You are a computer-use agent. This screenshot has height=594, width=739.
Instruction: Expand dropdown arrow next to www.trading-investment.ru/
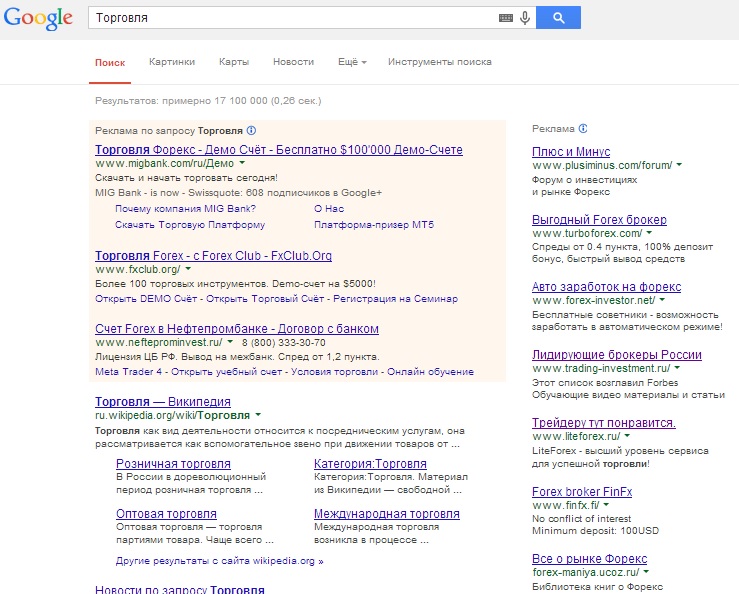[x=677, y=367]
